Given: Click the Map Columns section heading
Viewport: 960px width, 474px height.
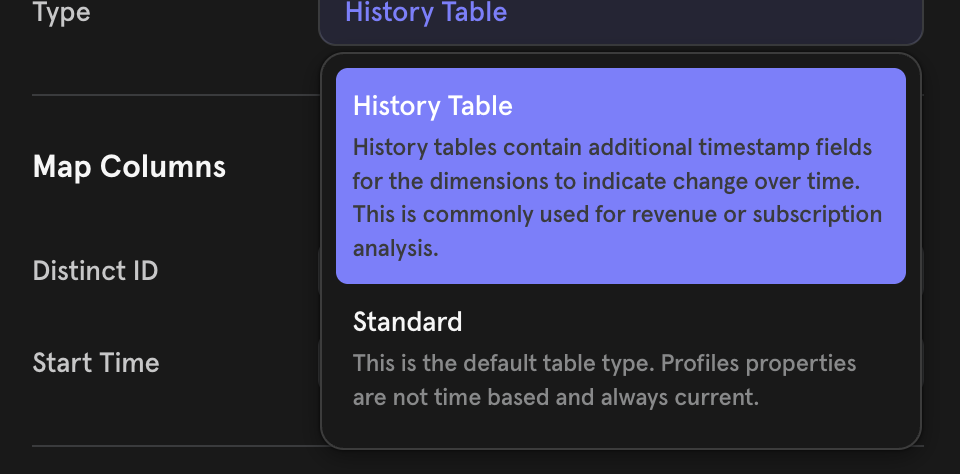Looking at the screenshot, I should coord(129,166).
